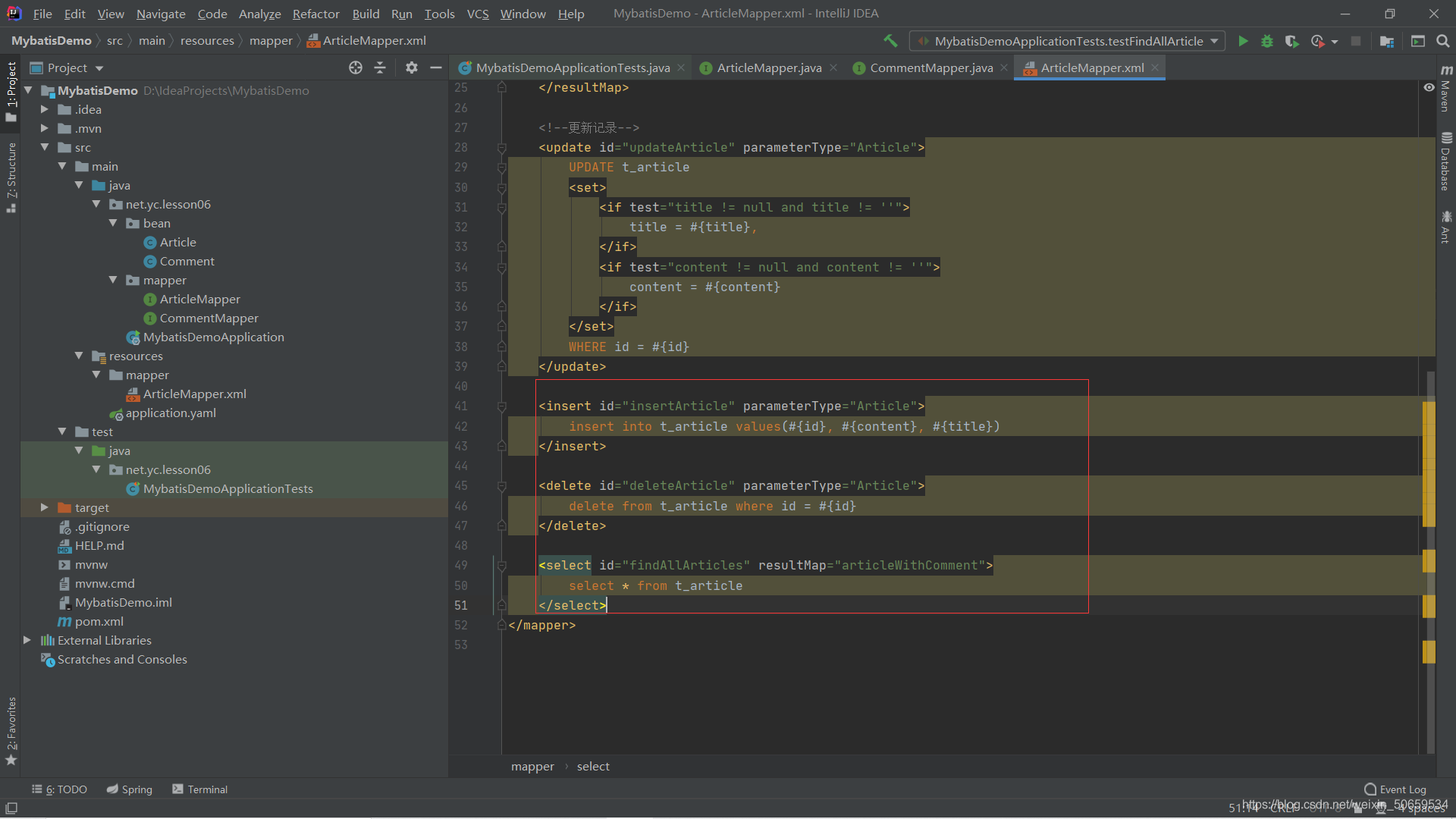Open the Maven tool window
Image resolution: width=1456 pixels, height=819 pixels.
click(1445, 89)
